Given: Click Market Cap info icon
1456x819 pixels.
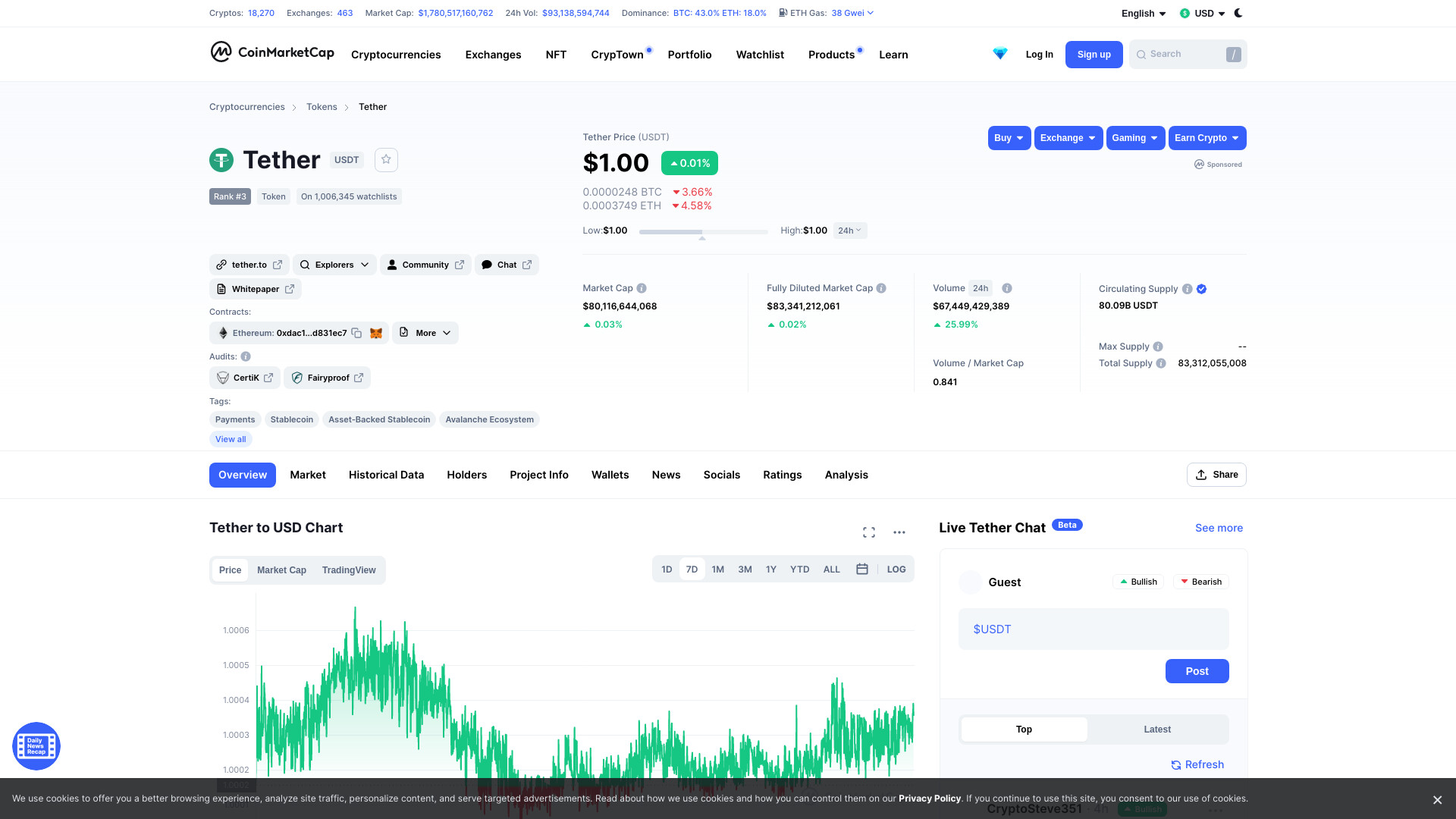Looking at the screenshot, I should tap(642, 288).
